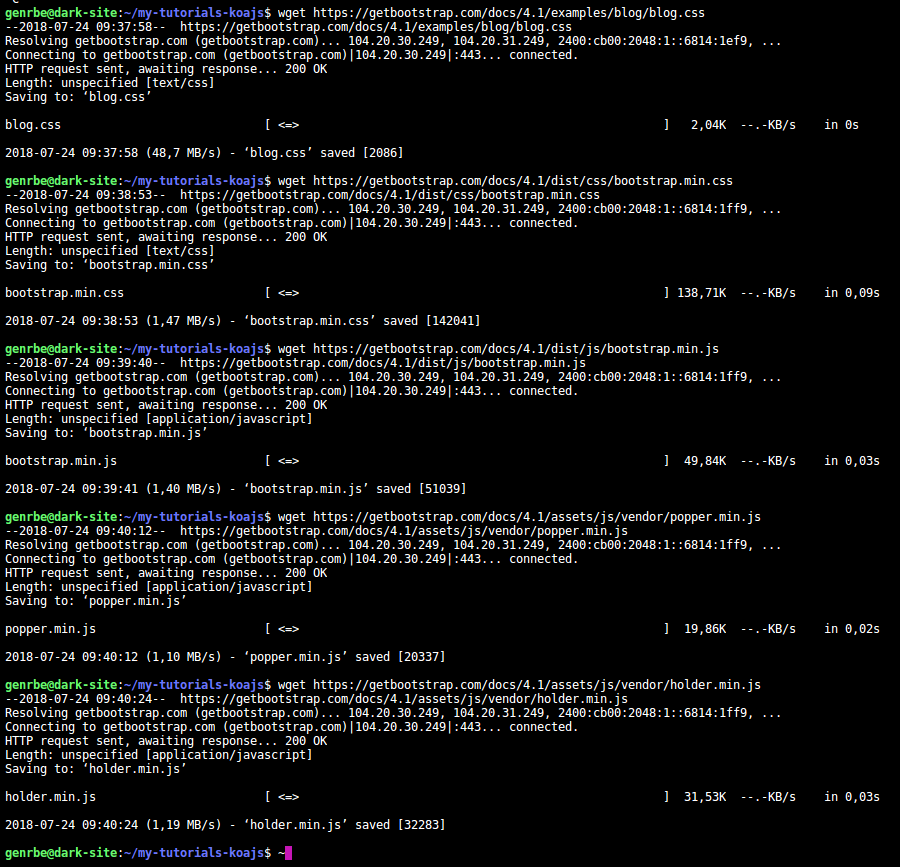This screenshot has height=867, width=900.
Task: Click 'Length: unspecified [application/javascript]' above 'Saving to: ‘popper.min.js’'
Action: click(158, 587)
